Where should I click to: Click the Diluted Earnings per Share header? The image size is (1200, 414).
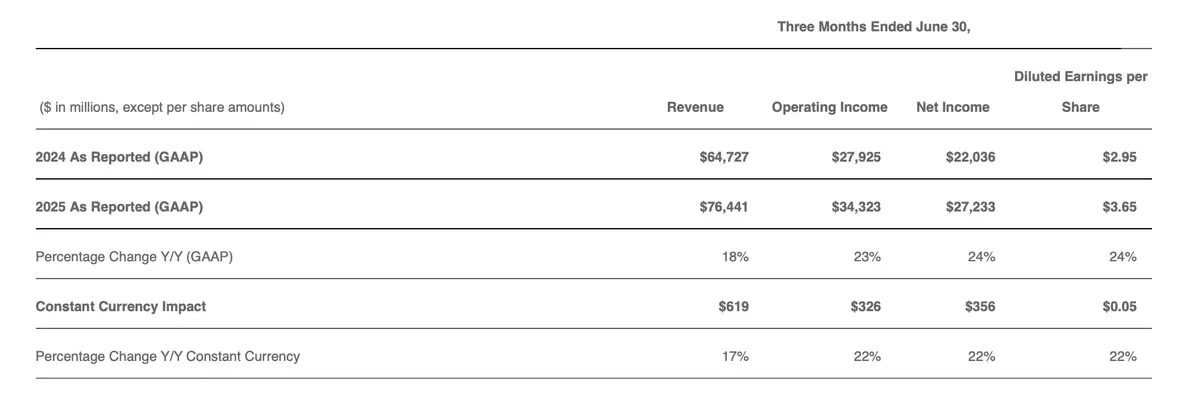pos(1080,92)
